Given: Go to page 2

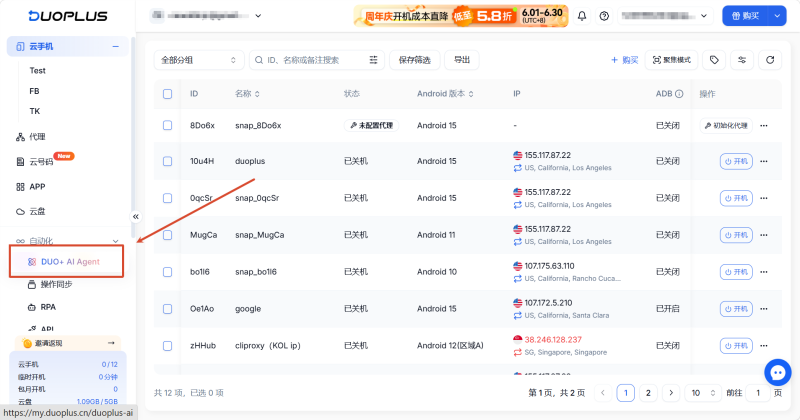Looking at the screenshot, I should click(x=648, y=393).
